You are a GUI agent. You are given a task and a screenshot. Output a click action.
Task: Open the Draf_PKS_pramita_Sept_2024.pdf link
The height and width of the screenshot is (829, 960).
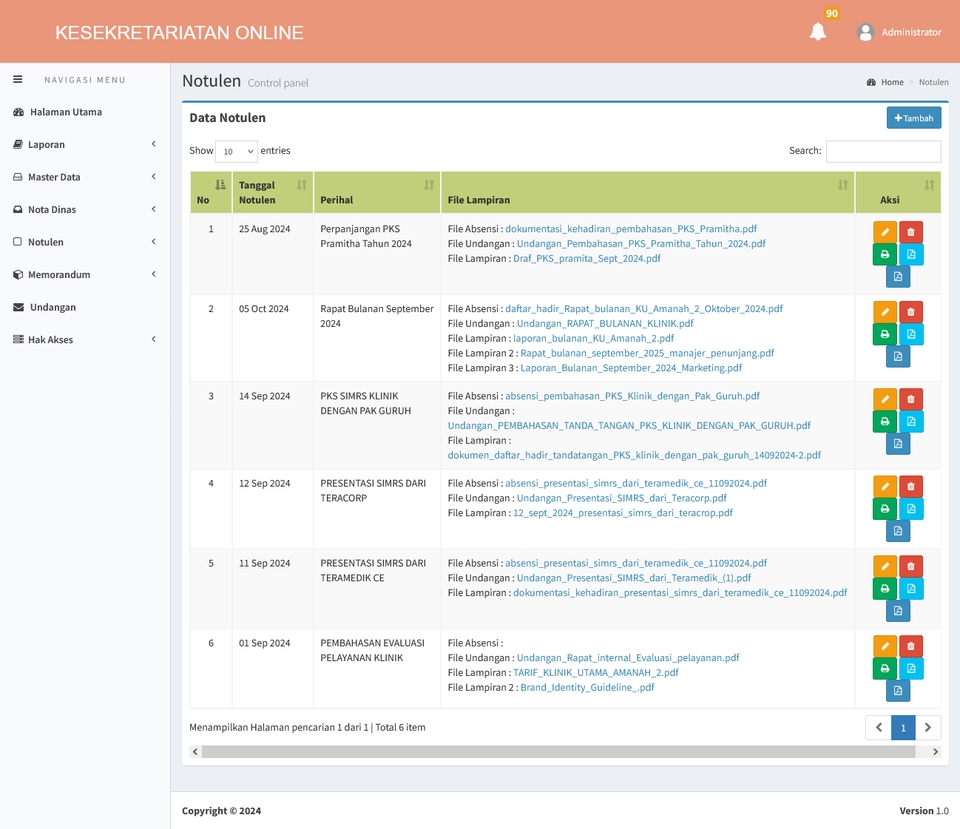[x=586, y=258]
